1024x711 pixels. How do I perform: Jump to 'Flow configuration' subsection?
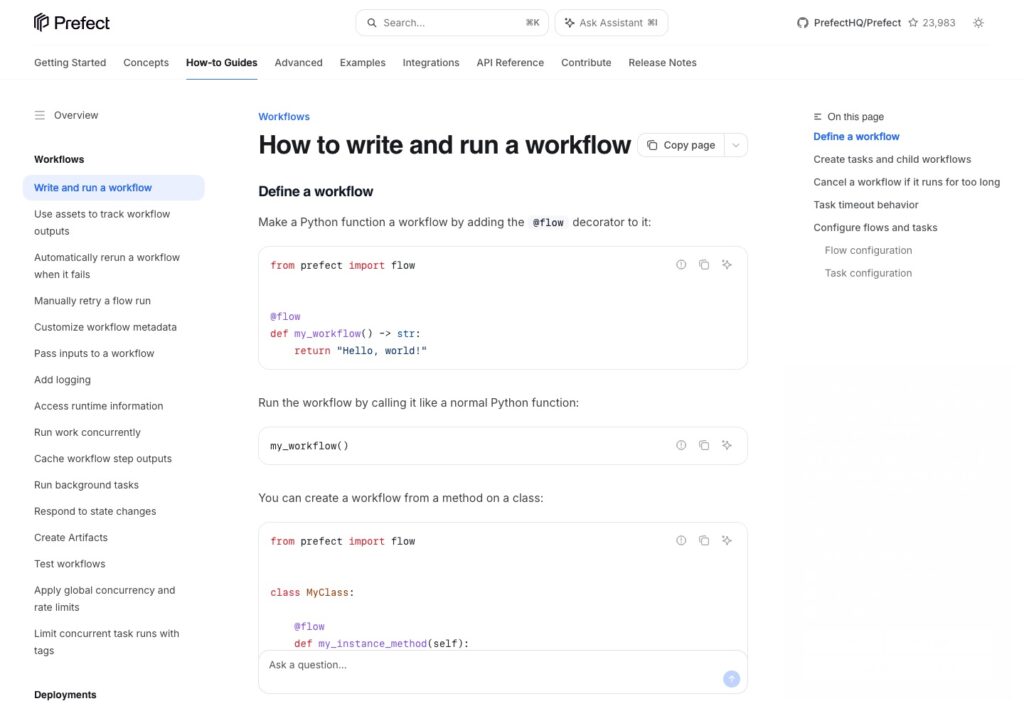[868, 251]
